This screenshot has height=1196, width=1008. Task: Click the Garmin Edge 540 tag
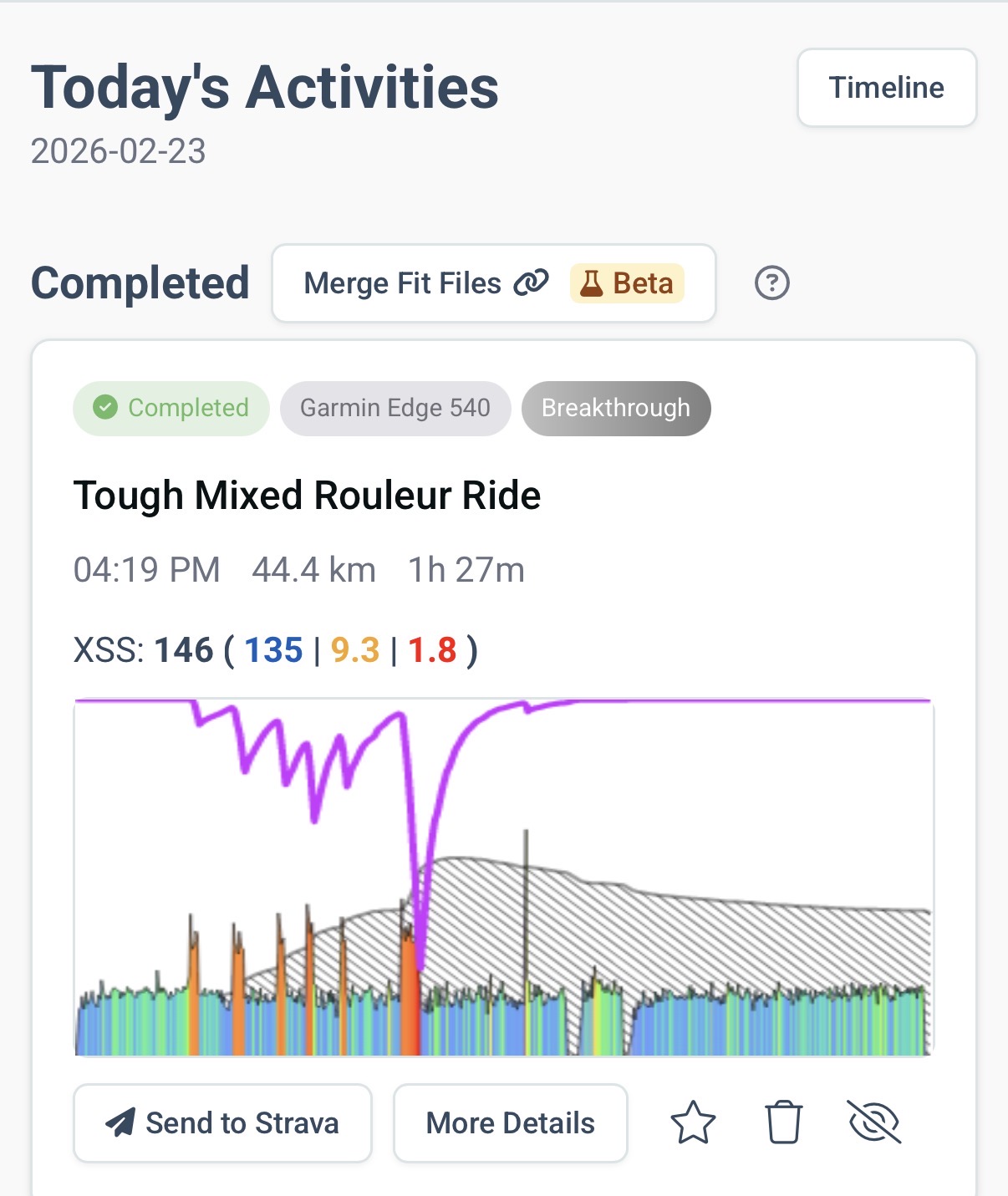click(395, 408)
